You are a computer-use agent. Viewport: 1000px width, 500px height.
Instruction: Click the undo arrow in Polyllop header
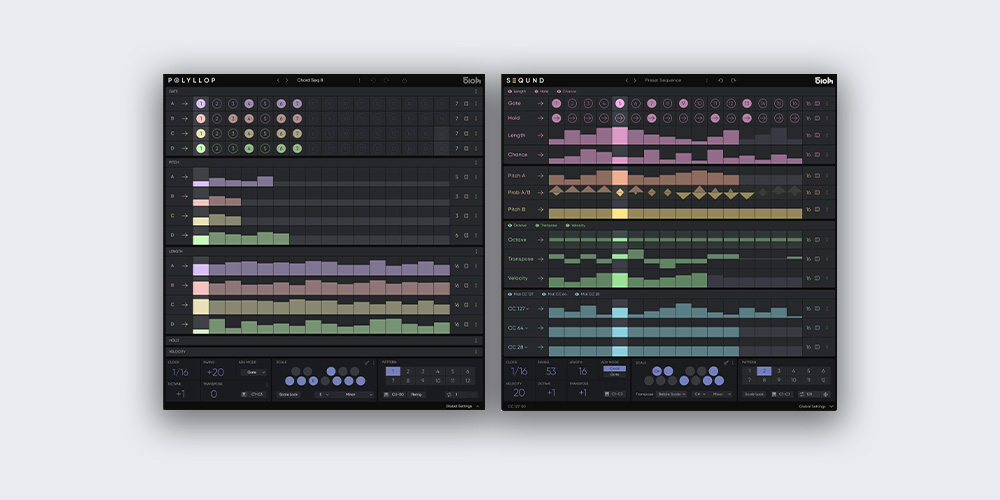coord(374,80)
